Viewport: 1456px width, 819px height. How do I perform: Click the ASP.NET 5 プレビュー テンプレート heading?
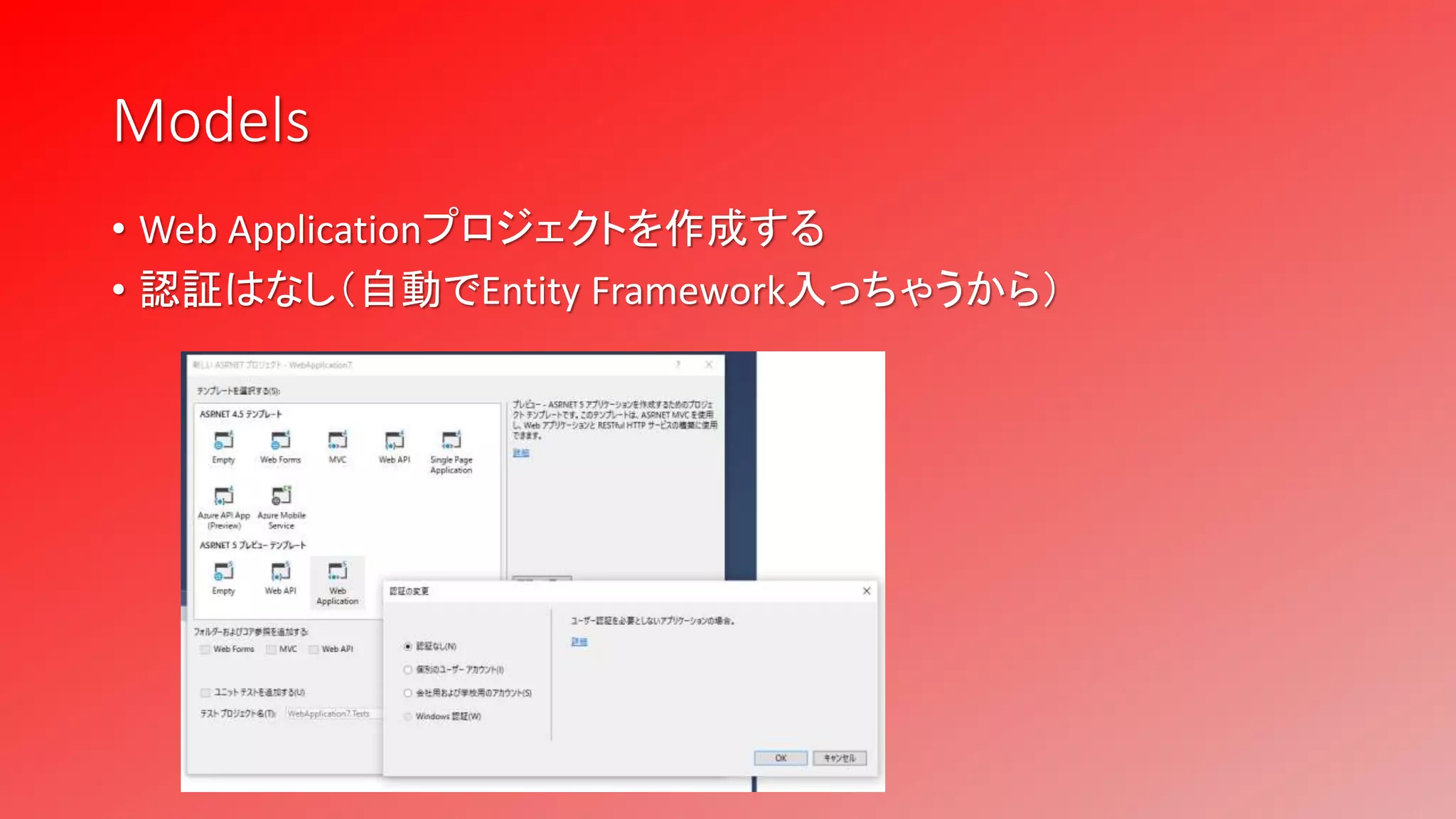(x=252, y=545)
